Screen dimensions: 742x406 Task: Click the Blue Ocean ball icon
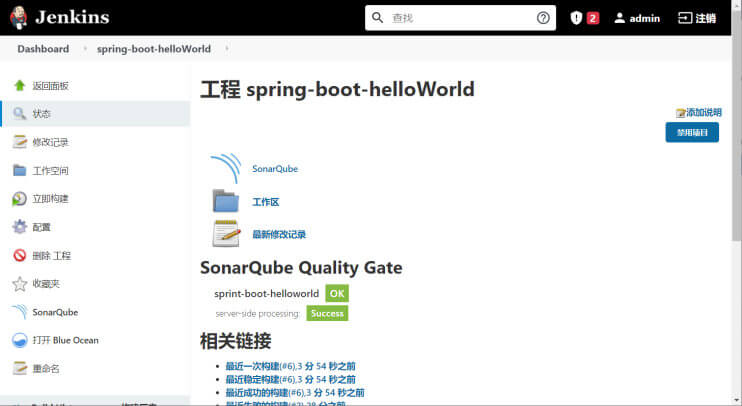click(19, 340)
